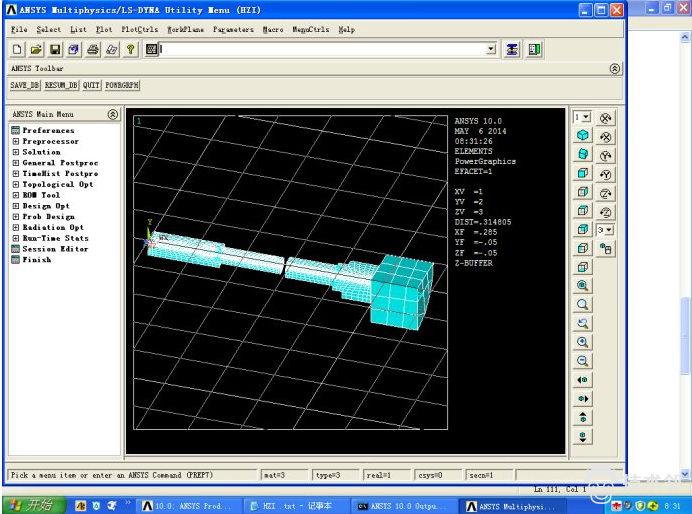Open the PlotCtrls menu
The image size is (692, 514).
pyautogui.click(x=139, y=29)
